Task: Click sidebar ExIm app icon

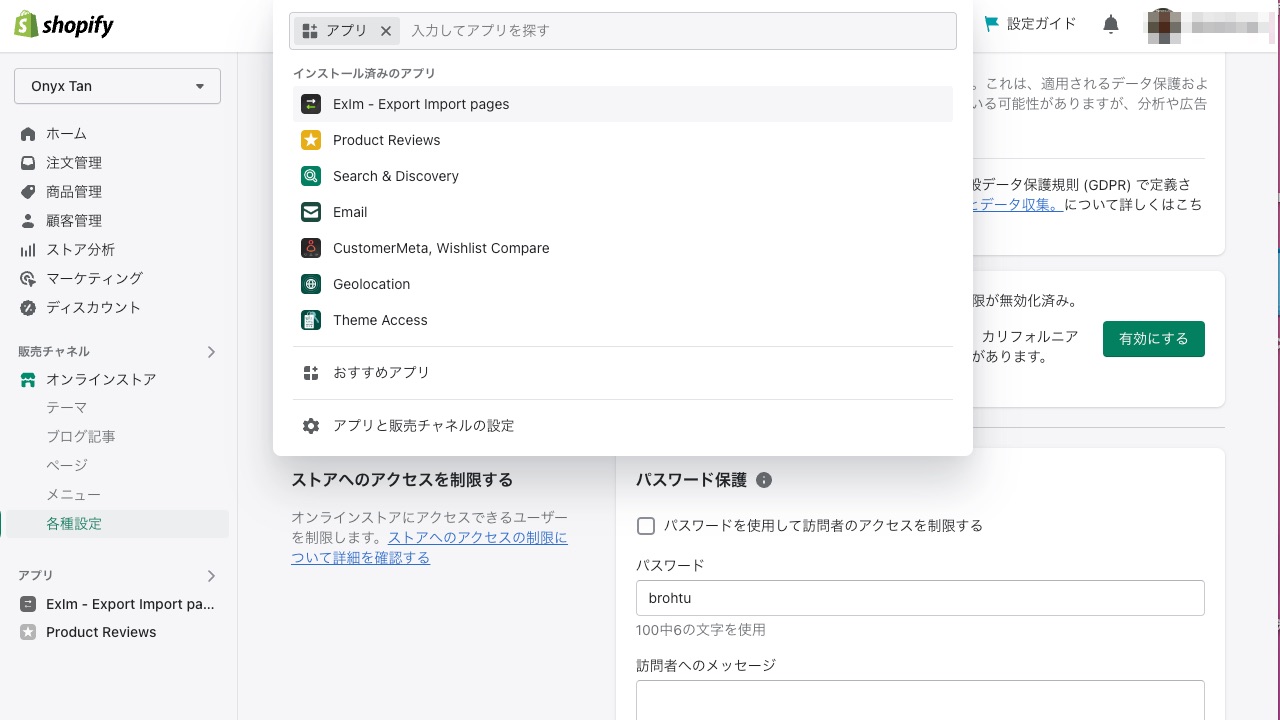Action: [x=28, y=604]
